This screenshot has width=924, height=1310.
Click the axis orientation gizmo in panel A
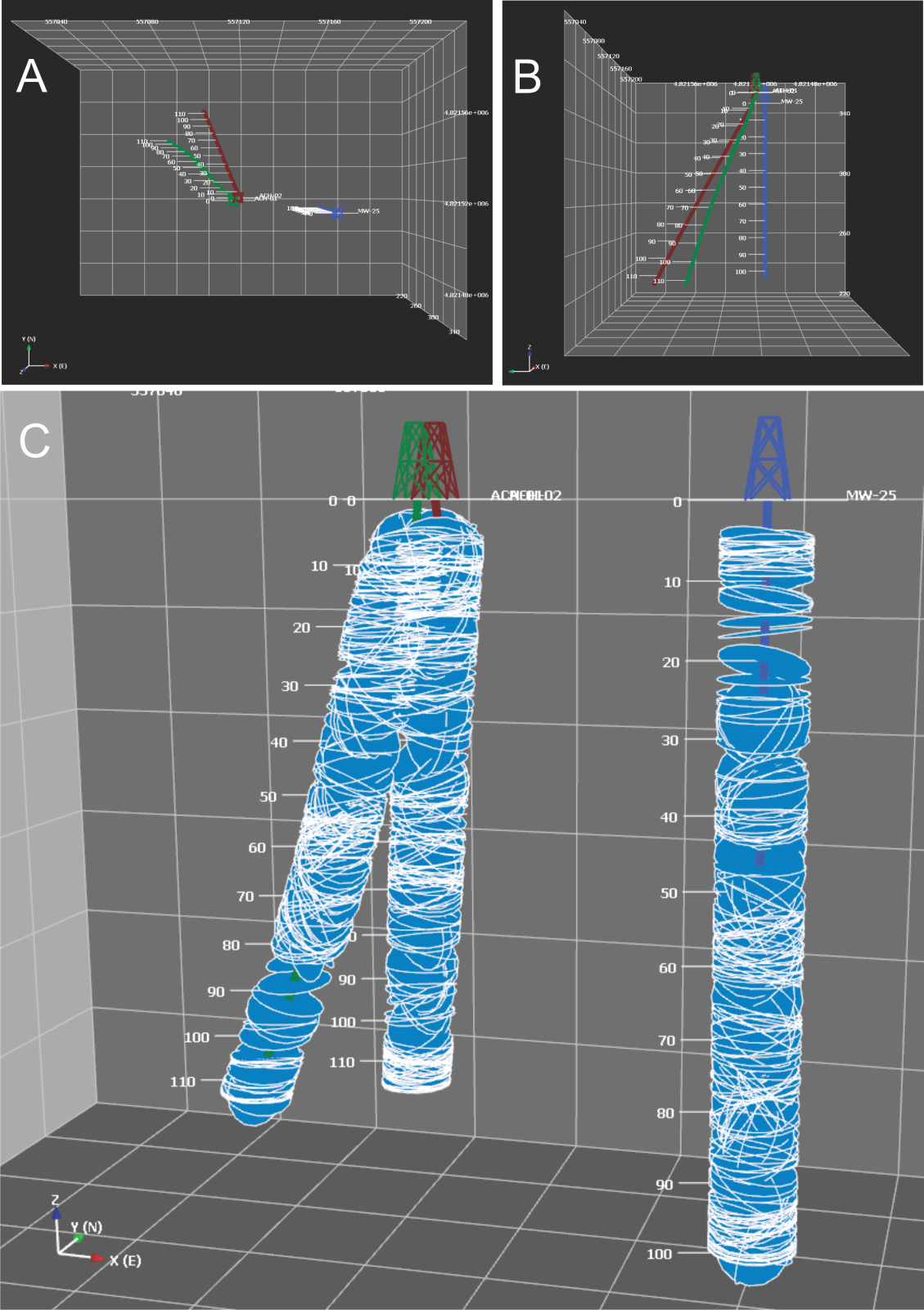[33, 359]
